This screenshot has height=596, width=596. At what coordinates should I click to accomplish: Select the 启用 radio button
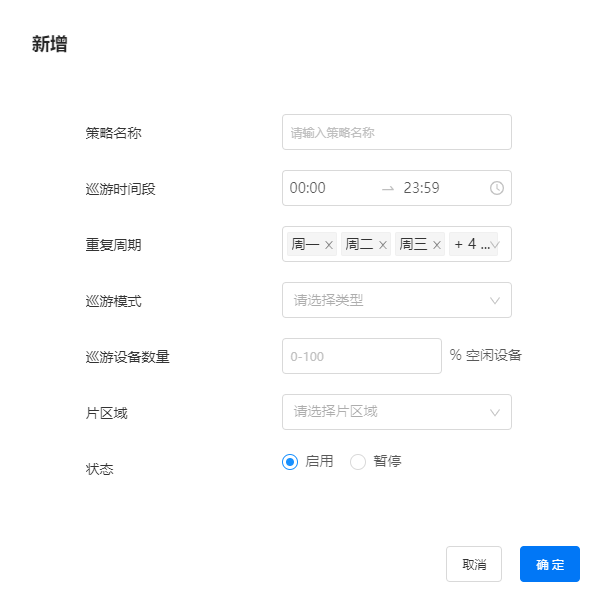(290, 462)
